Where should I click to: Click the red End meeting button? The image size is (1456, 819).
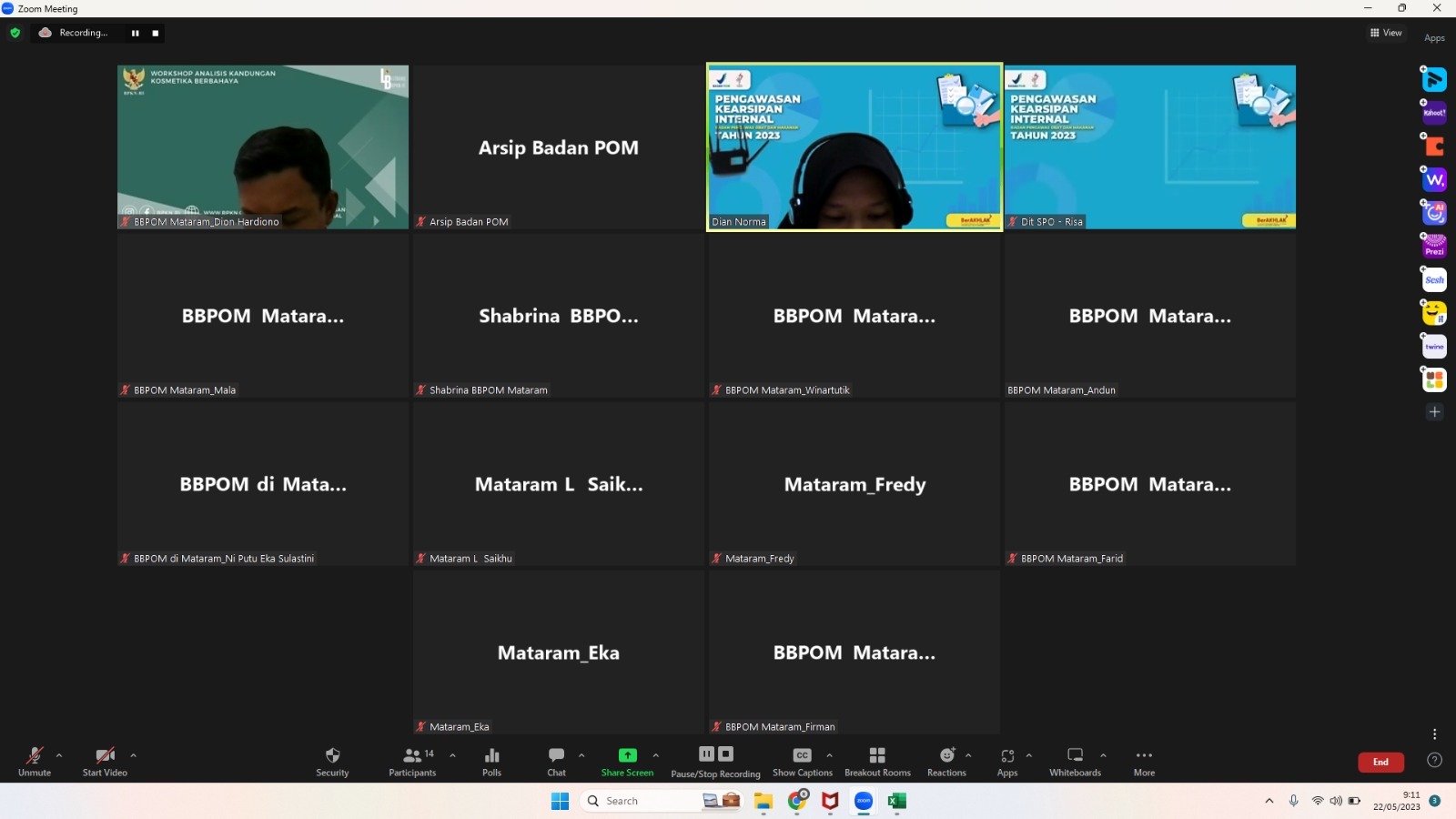pos(1380,762)
